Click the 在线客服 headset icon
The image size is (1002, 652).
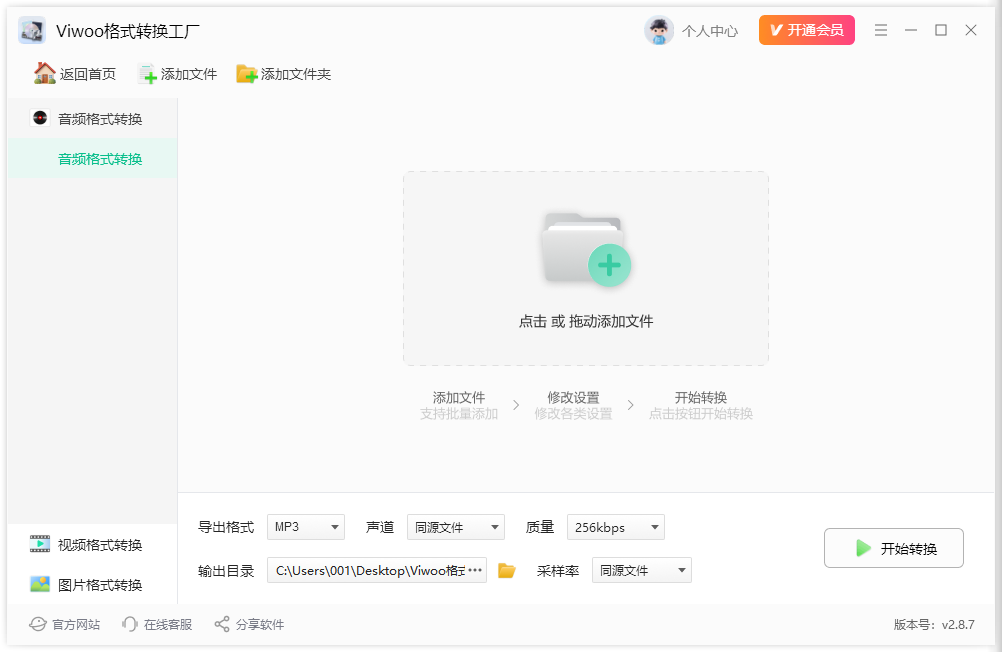(x=129, y=624)
